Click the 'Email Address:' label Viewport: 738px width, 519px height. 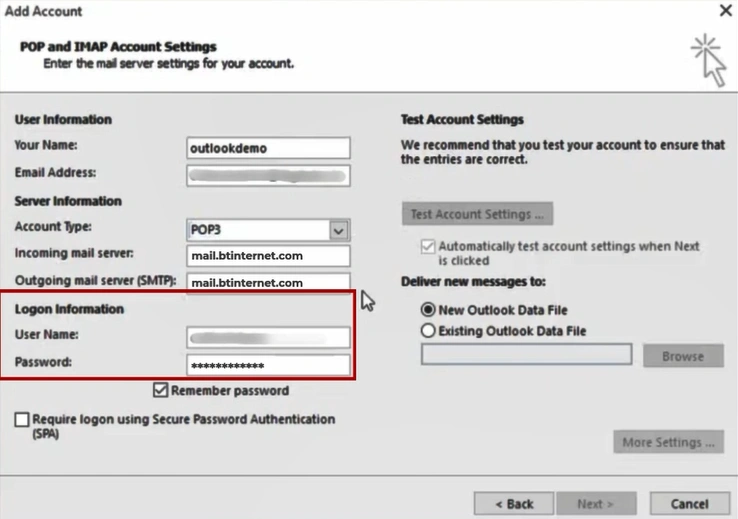coord(56,173)
